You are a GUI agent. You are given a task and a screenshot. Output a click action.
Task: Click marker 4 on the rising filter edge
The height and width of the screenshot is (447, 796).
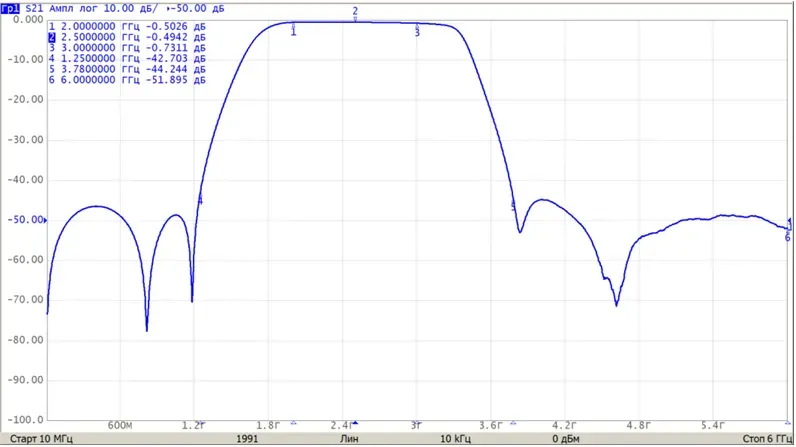coord(200,199)
